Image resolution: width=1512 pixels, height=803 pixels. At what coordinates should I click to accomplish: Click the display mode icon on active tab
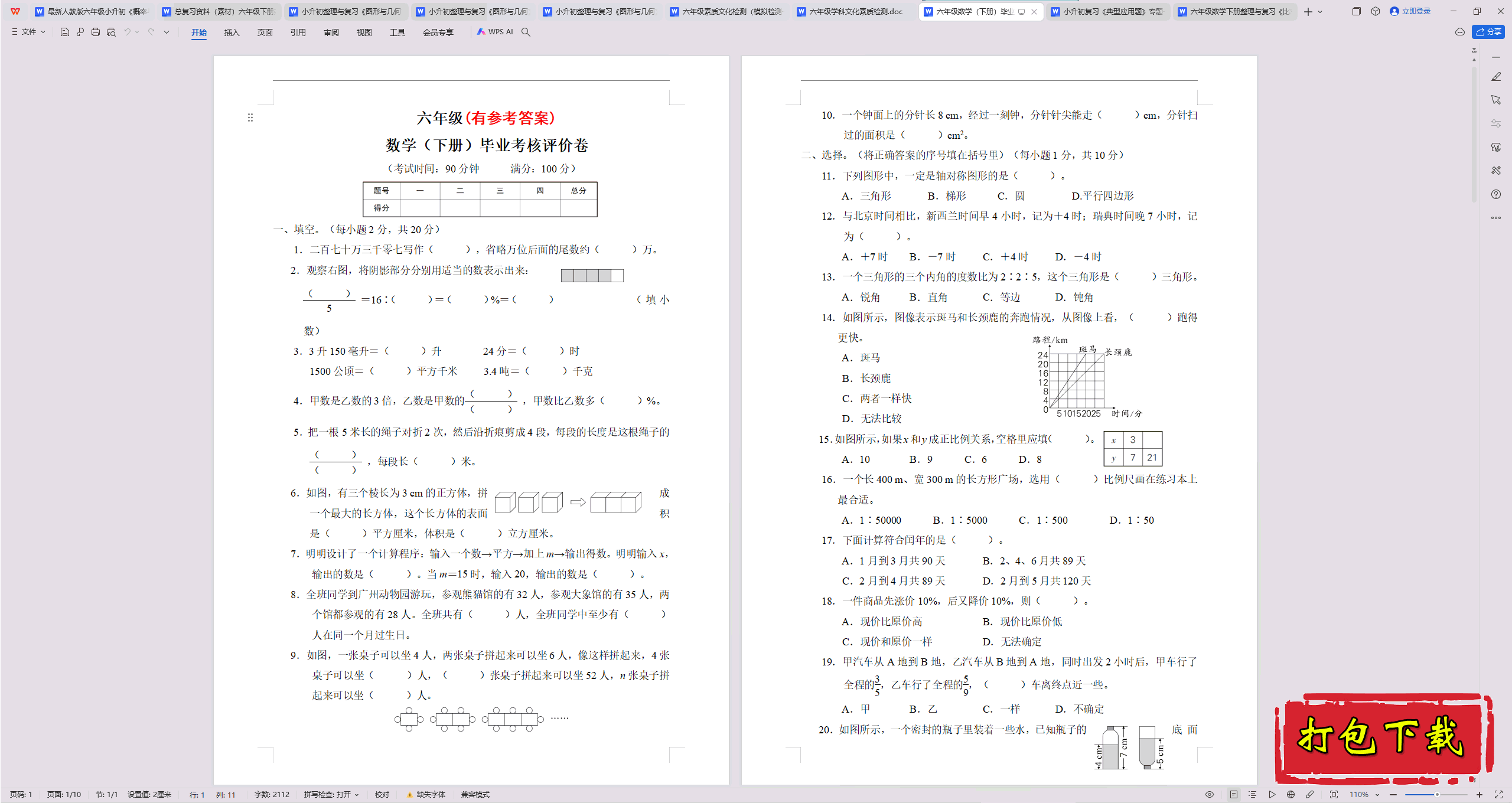coord(1021,12)
